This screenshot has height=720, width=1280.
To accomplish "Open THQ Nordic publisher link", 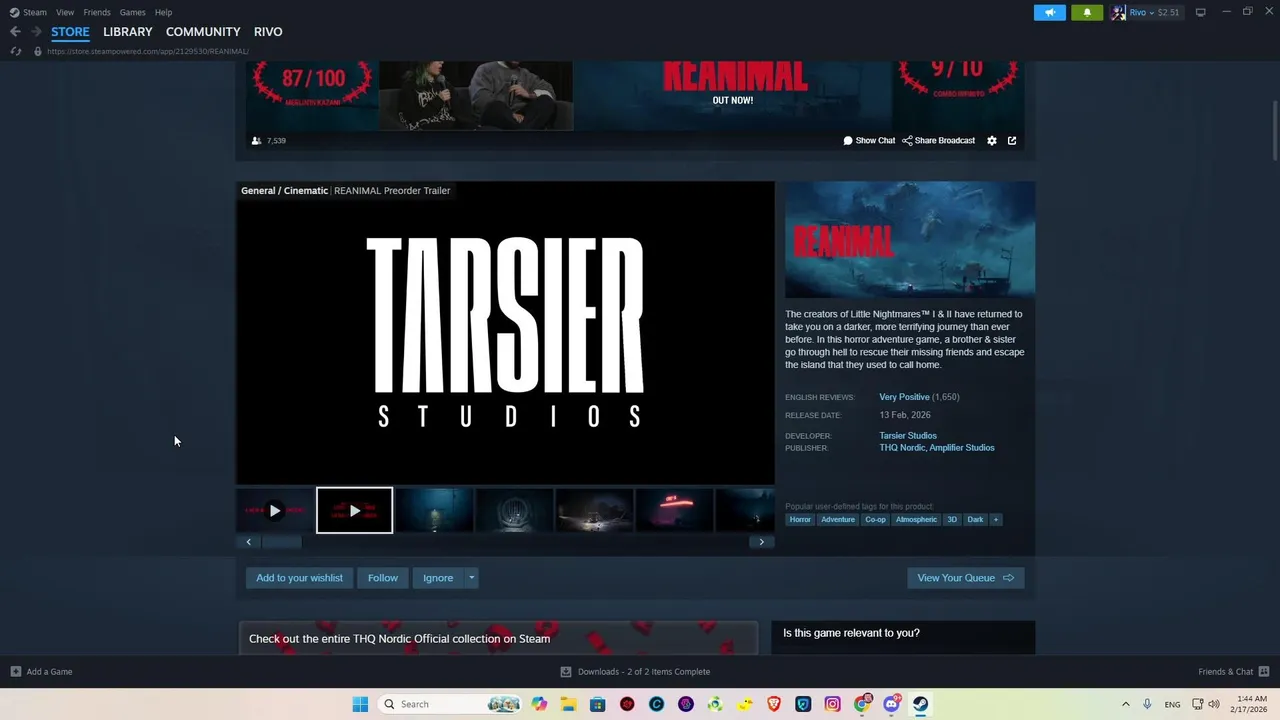I will tap(902, 448).
